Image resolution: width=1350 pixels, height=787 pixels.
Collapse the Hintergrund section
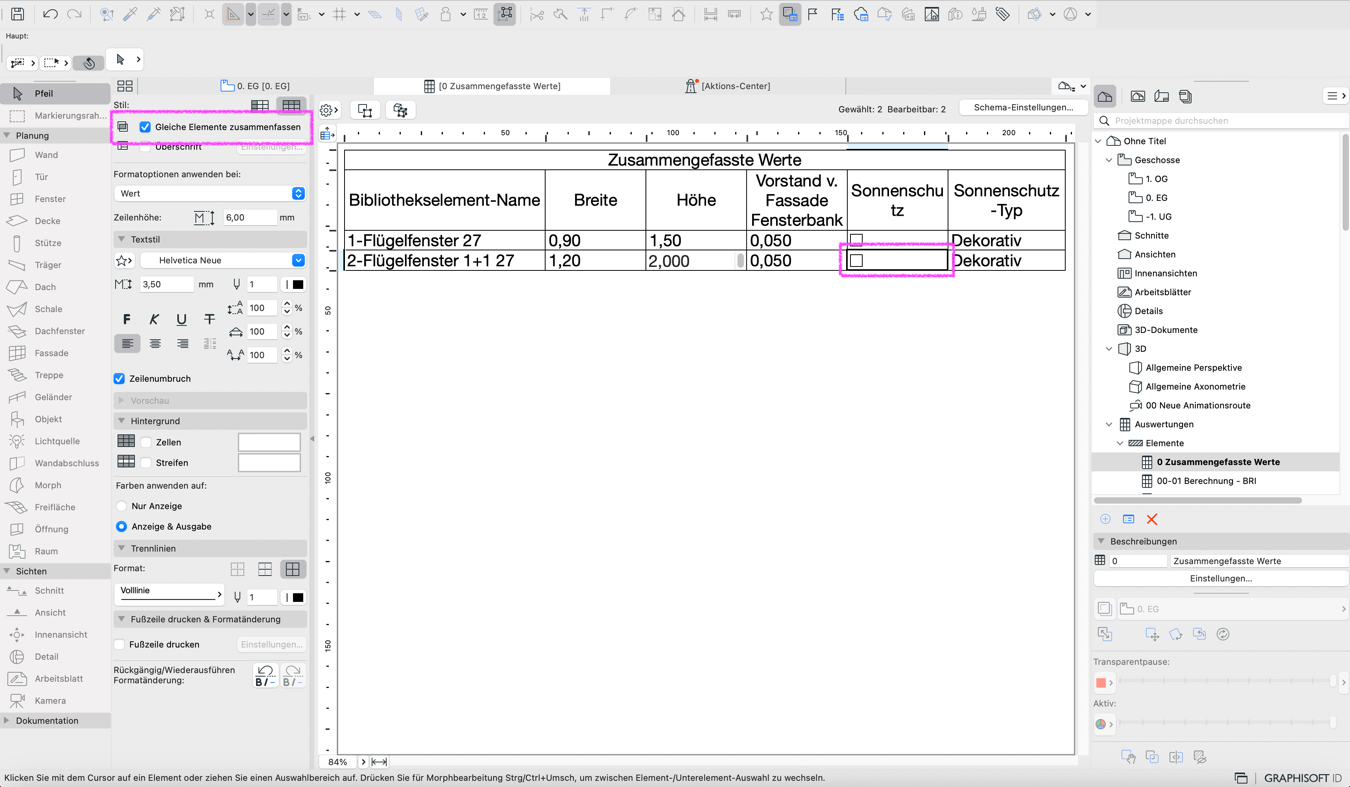coord(121,421)
